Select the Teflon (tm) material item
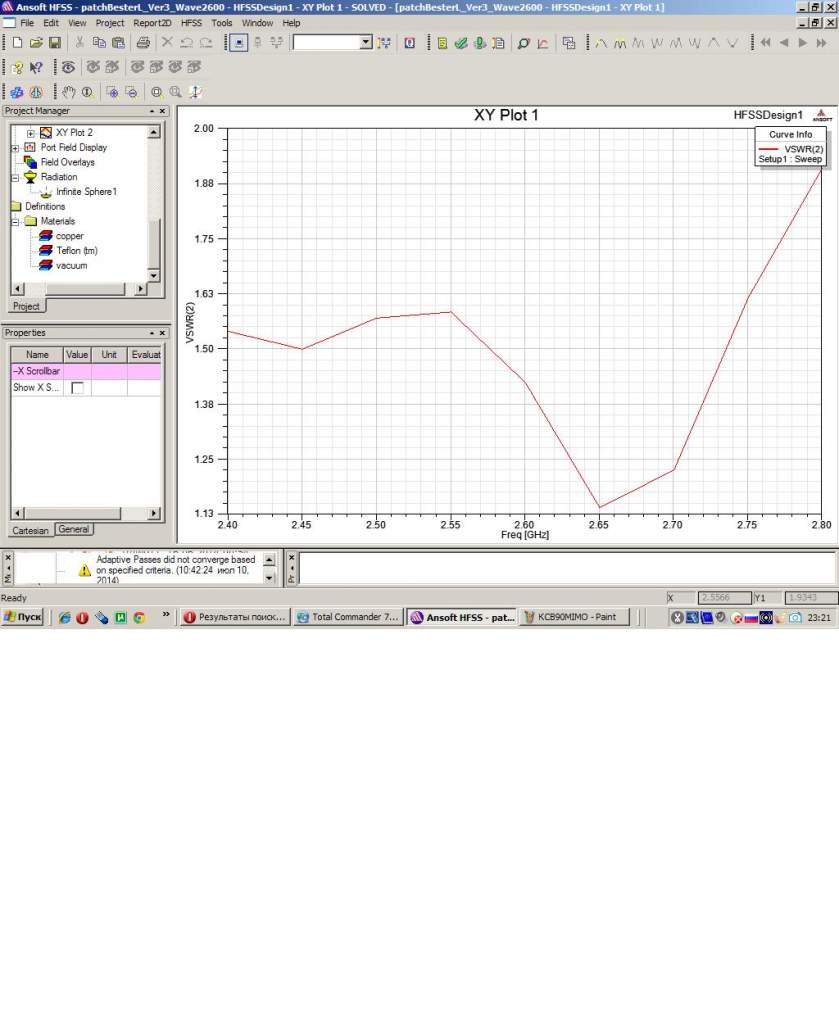 point(76,251)
